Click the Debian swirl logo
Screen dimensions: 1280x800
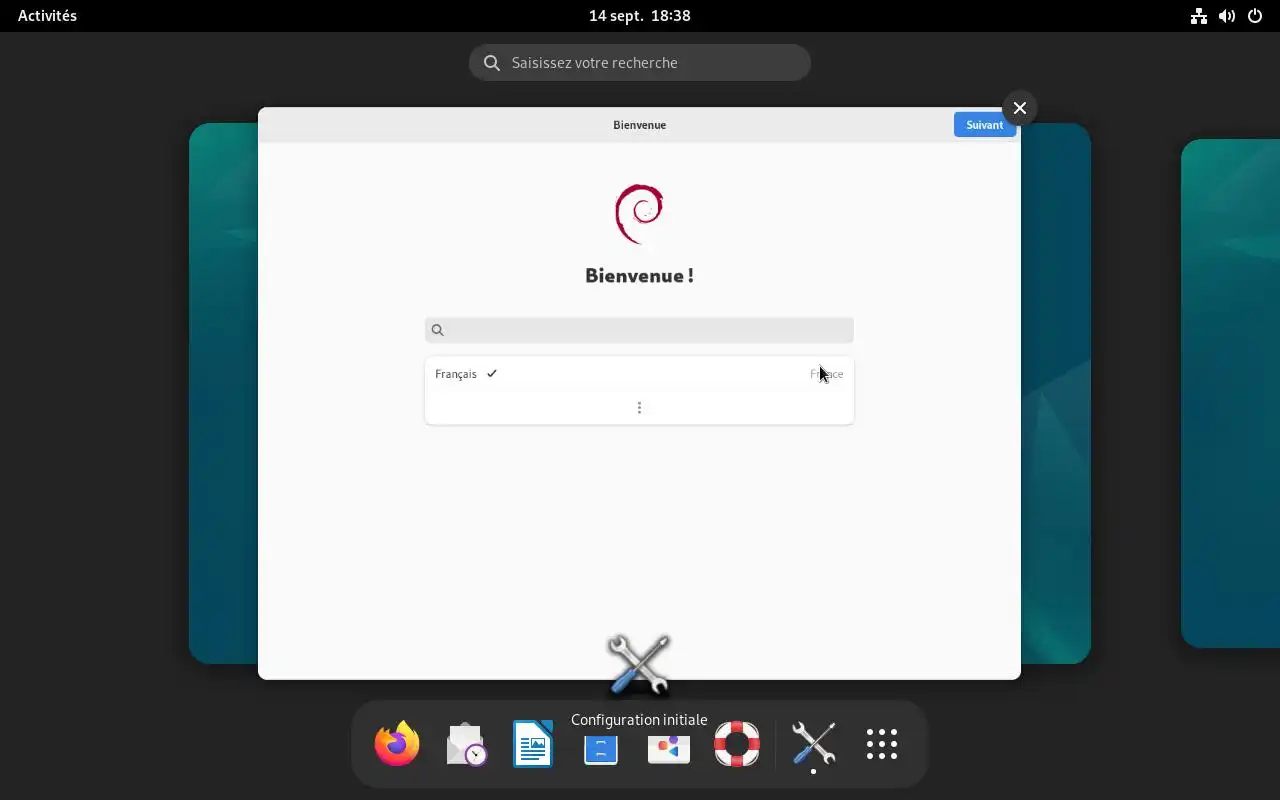tap(640, 214)
